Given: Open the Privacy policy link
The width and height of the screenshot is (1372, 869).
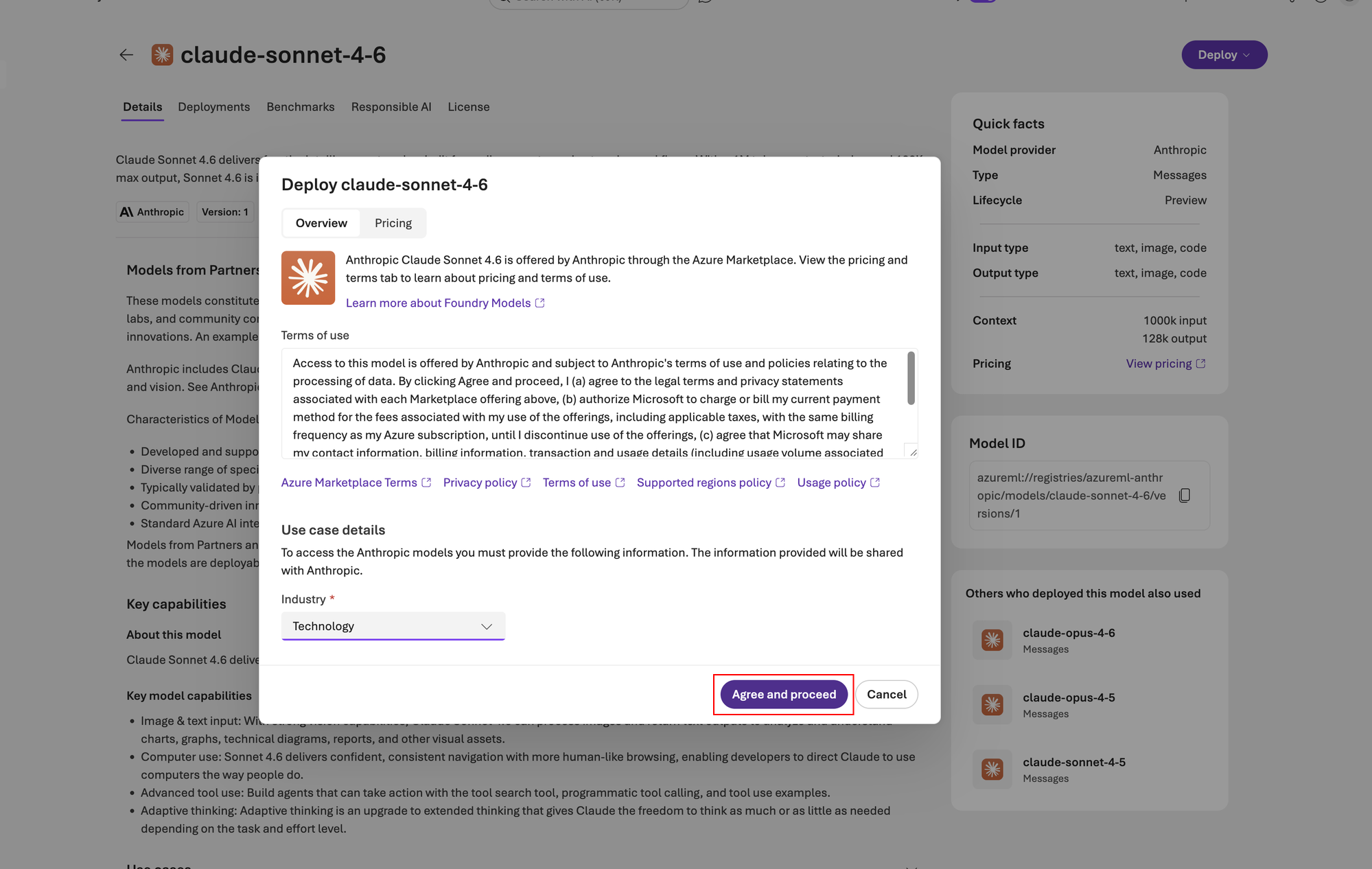Looking at the screenshot, I should 480,482.
